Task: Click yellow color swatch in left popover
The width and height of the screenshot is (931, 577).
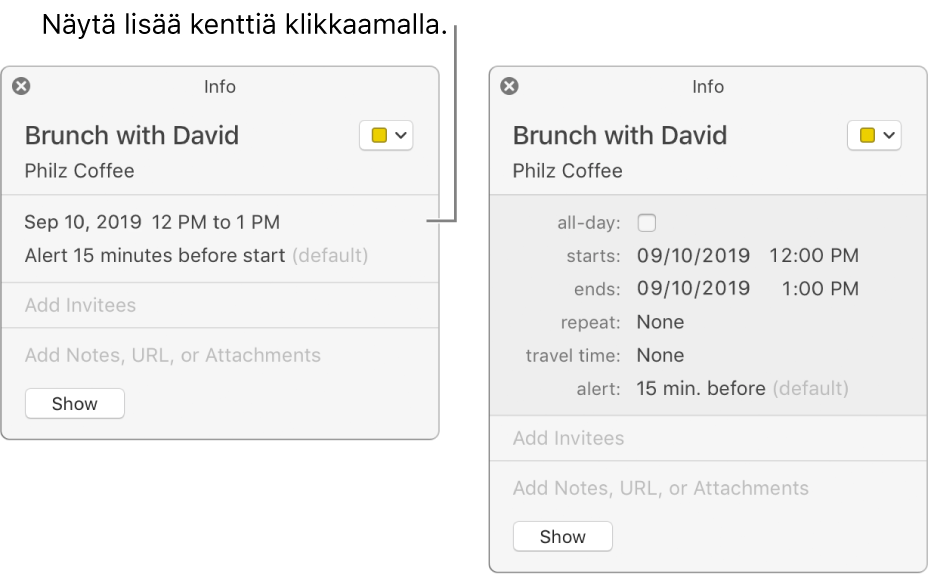Action: [x=379, y=135]
